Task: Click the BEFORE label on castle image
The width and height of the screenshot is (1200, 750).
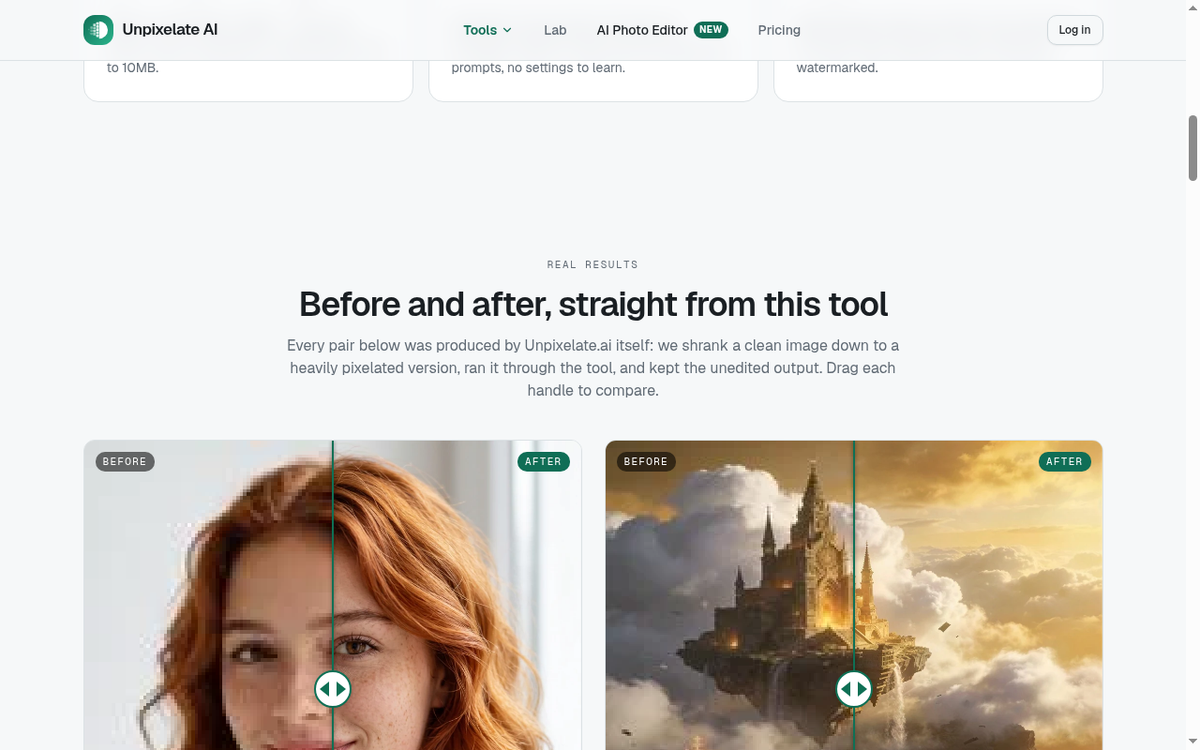Action: coord(646,461)
